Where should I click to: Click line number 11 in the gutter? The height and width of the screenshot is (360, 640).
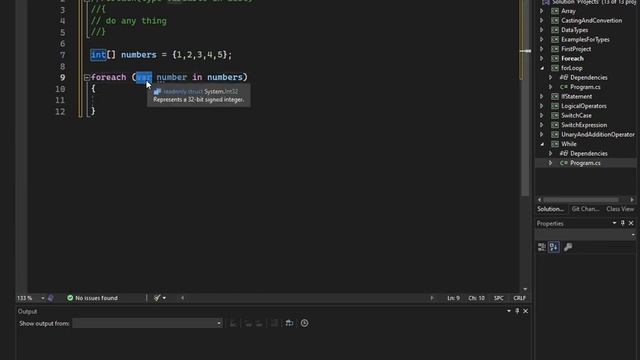click(x=60, y=100)
